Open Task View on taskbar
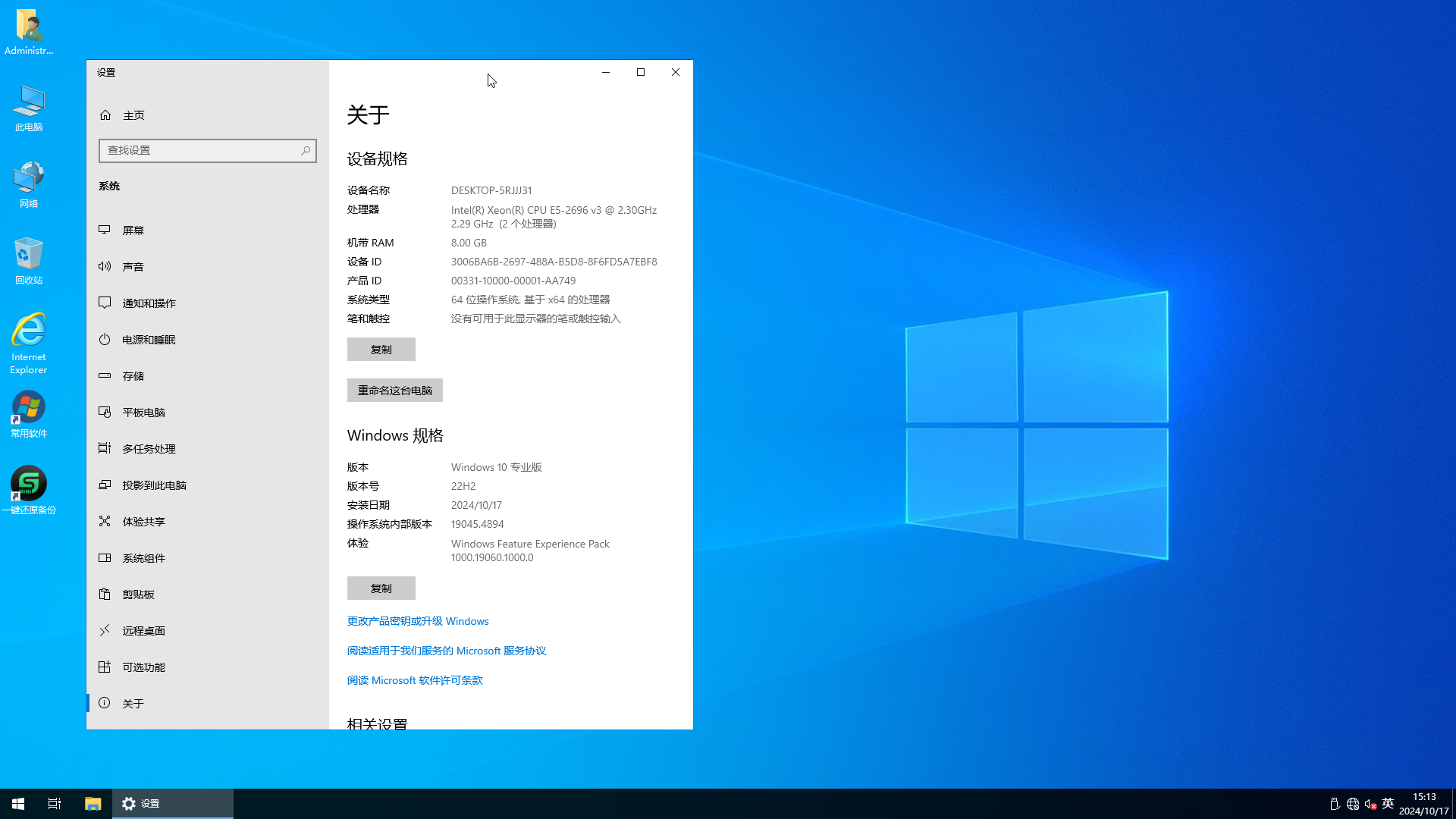Viewport: 1456px width, 819px height. (x=55, y=804)
